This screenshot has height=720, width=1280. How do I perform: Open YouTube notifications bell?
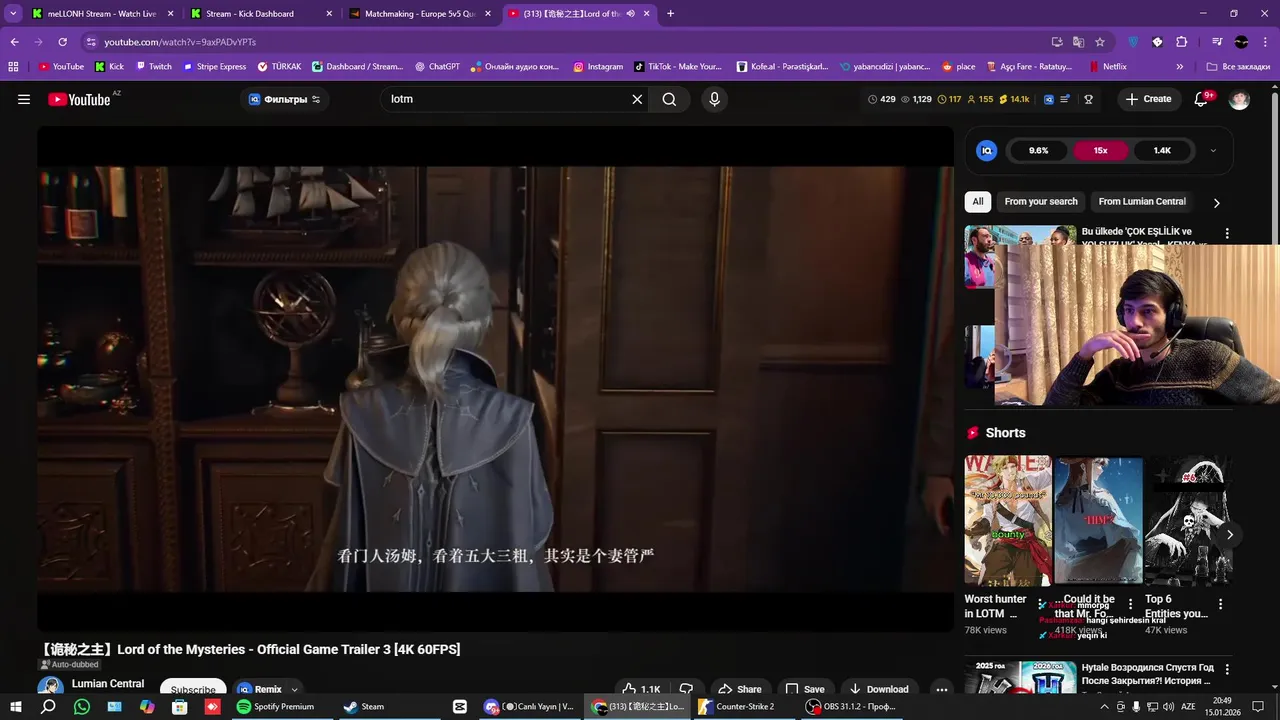click(x=1201, y=99)
